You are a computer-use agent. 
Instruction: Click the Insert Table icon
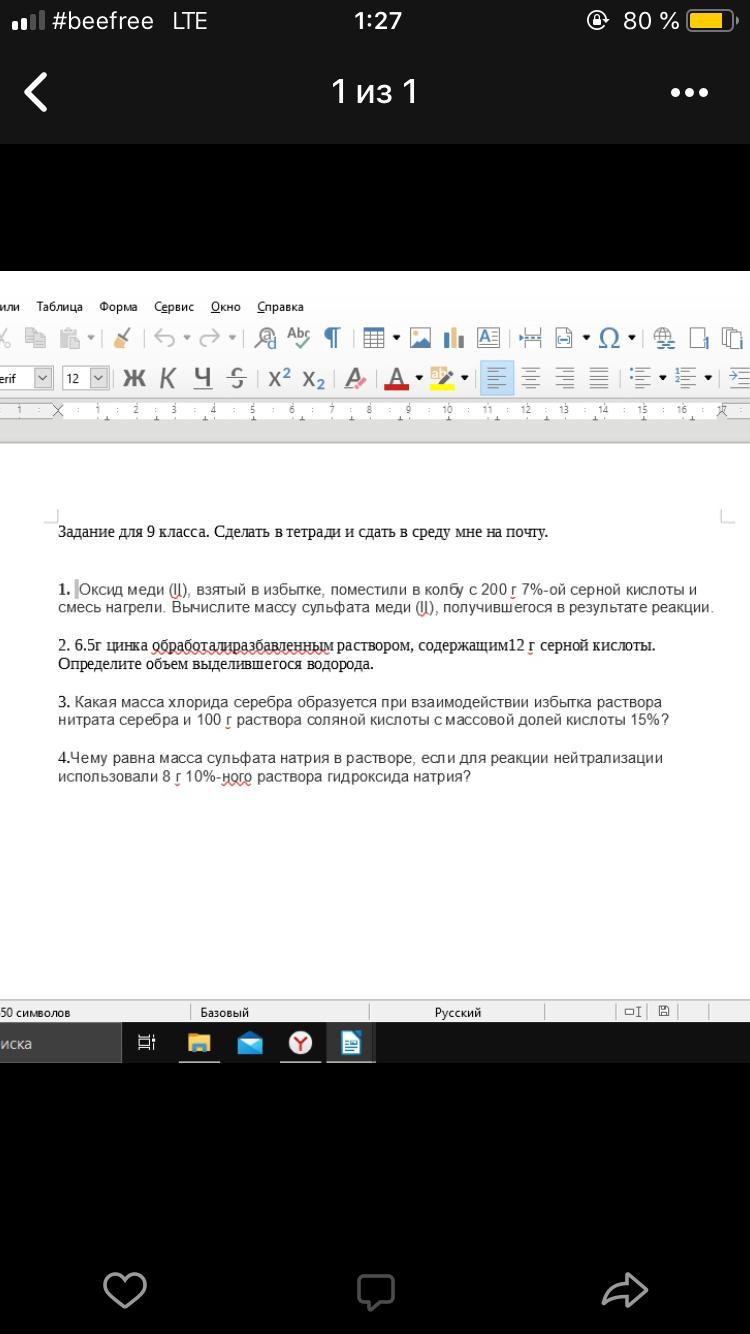click(374, 338)
